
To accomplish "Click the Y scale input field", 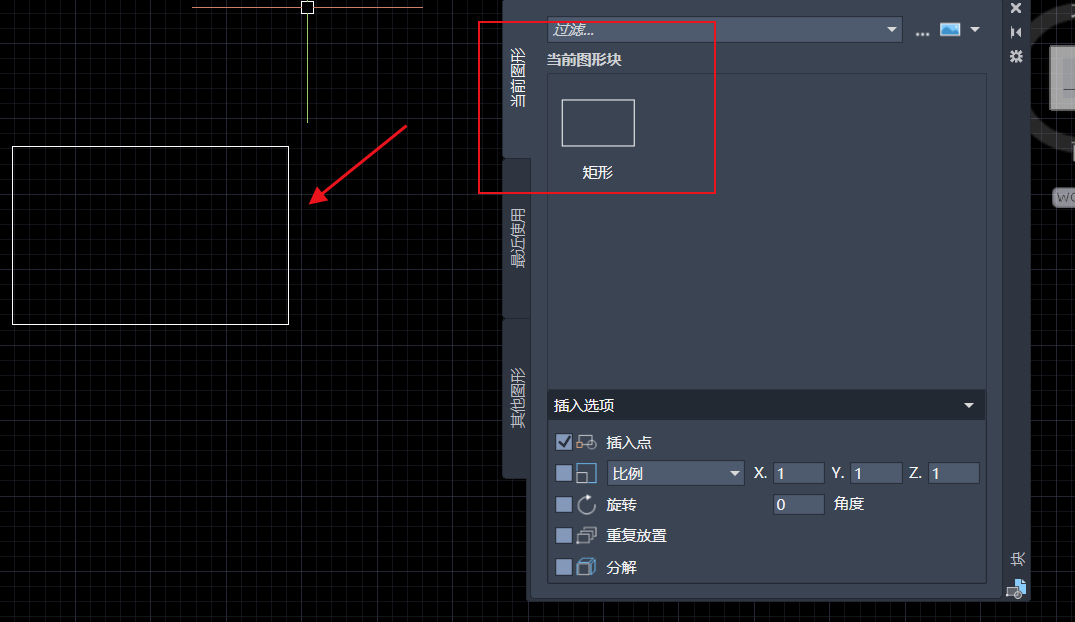I will pos(875,473).
